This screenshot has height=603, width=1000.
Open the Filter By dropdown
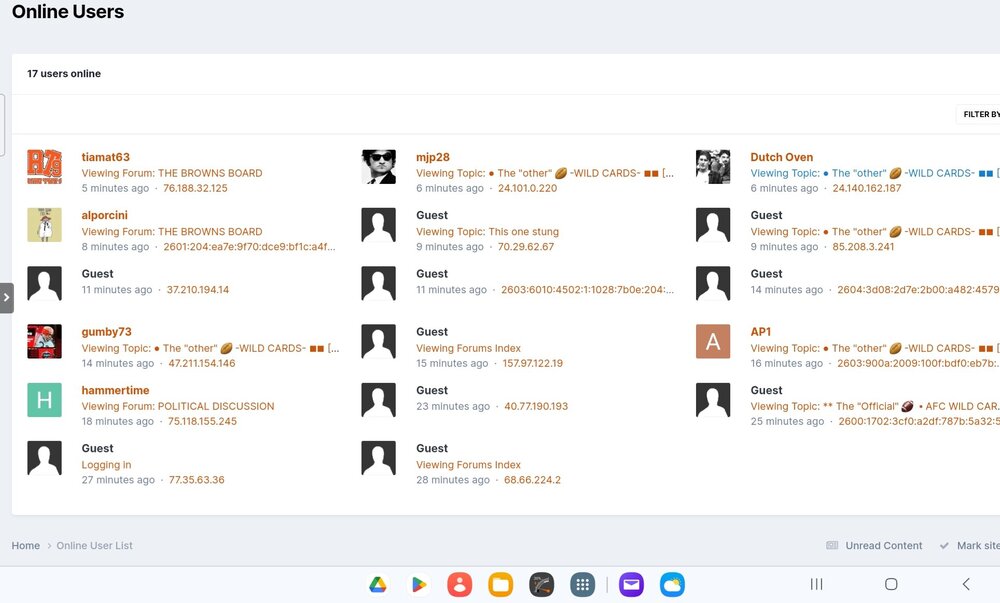978,114
